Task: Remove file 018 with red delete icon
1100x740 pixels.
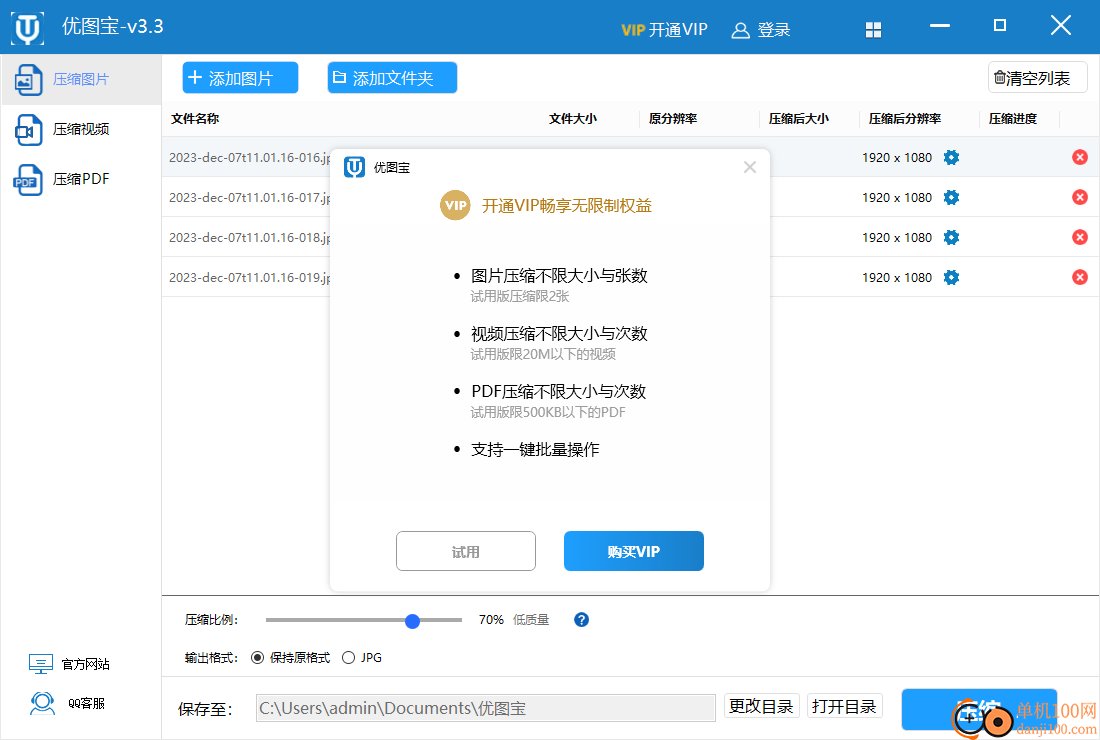Action: [x=1080, y=238]
